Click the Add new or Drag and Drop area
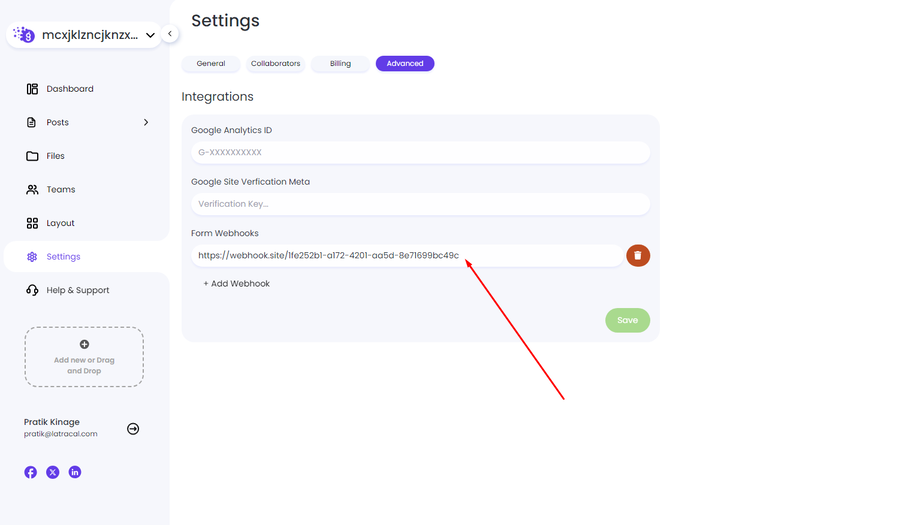The height and width of the screenshot is (525, 920). [84, 357]
